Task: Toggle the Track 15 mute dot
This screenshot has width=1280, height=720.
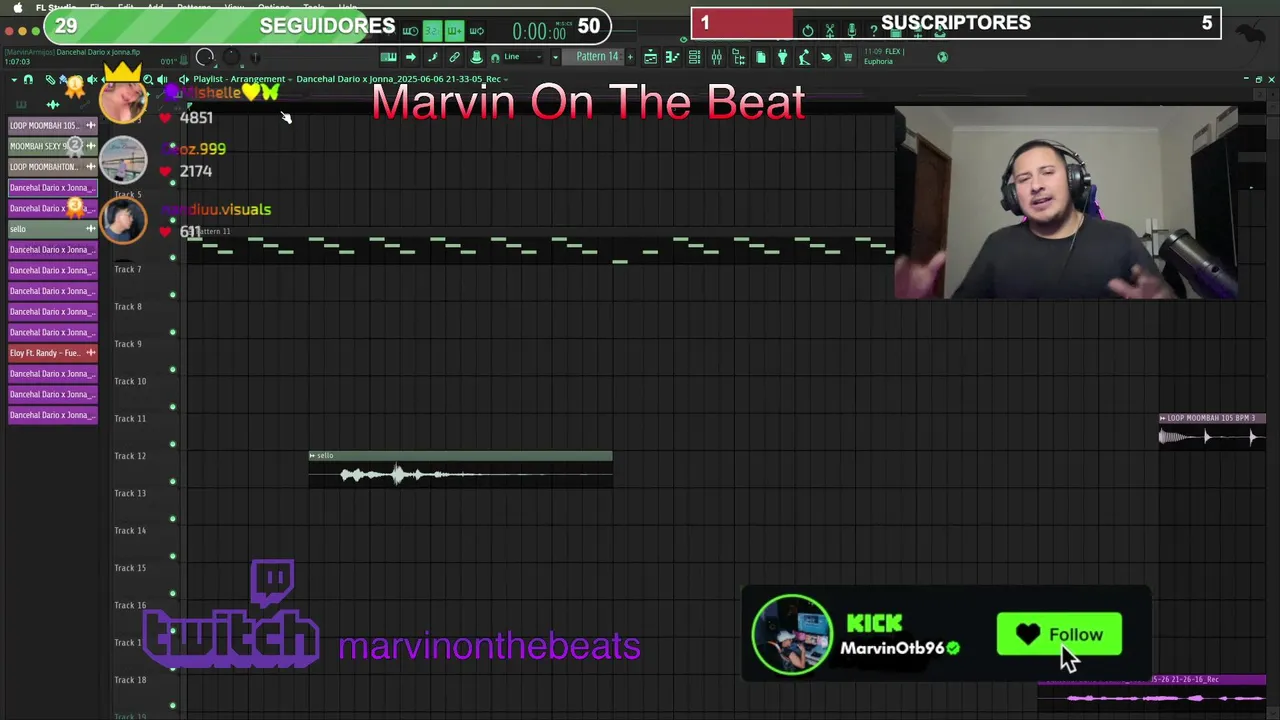Action: (173, 593)
